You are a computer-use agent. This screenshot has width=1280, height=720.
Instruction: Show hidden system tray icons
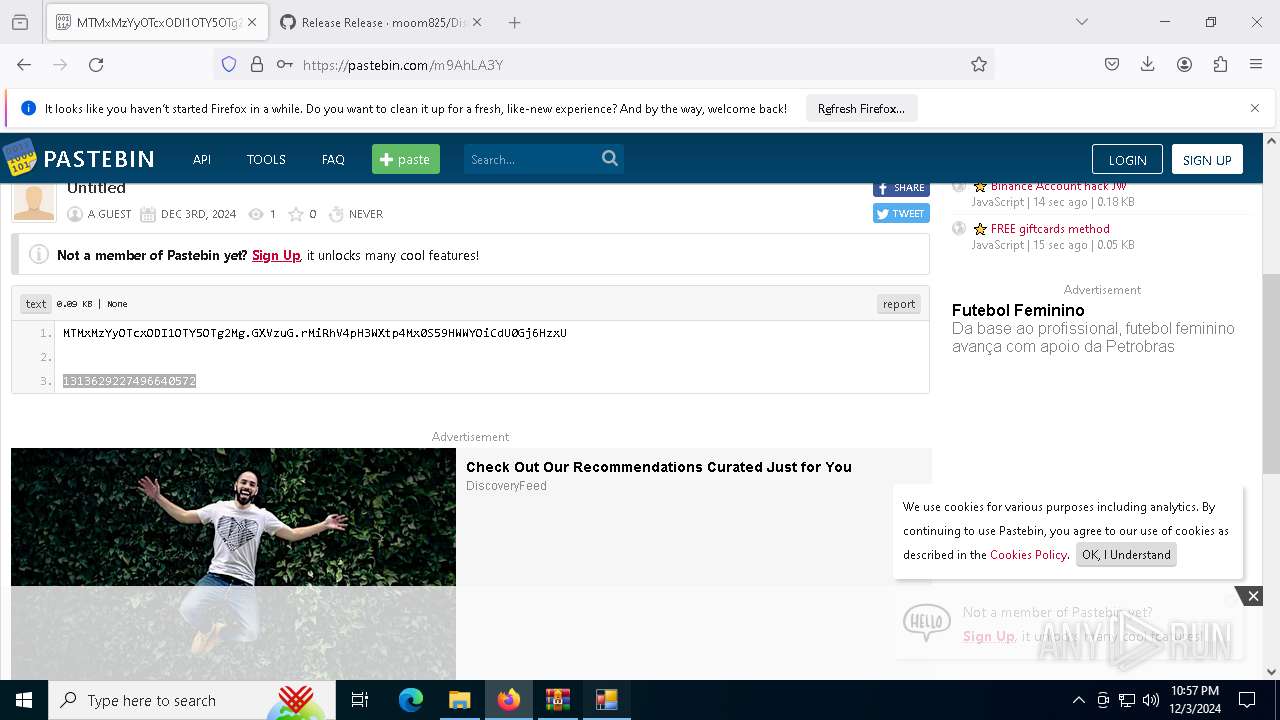click(1078, 700)
